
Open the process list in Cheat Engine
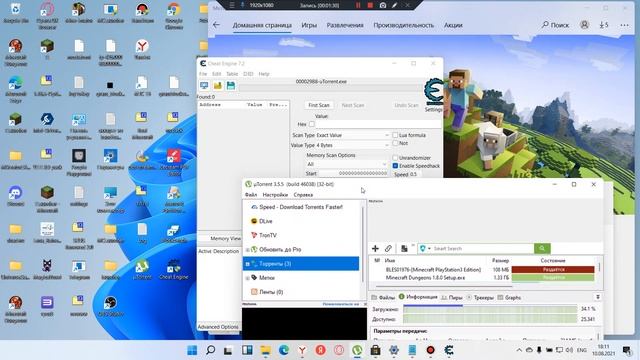(204, 85)
